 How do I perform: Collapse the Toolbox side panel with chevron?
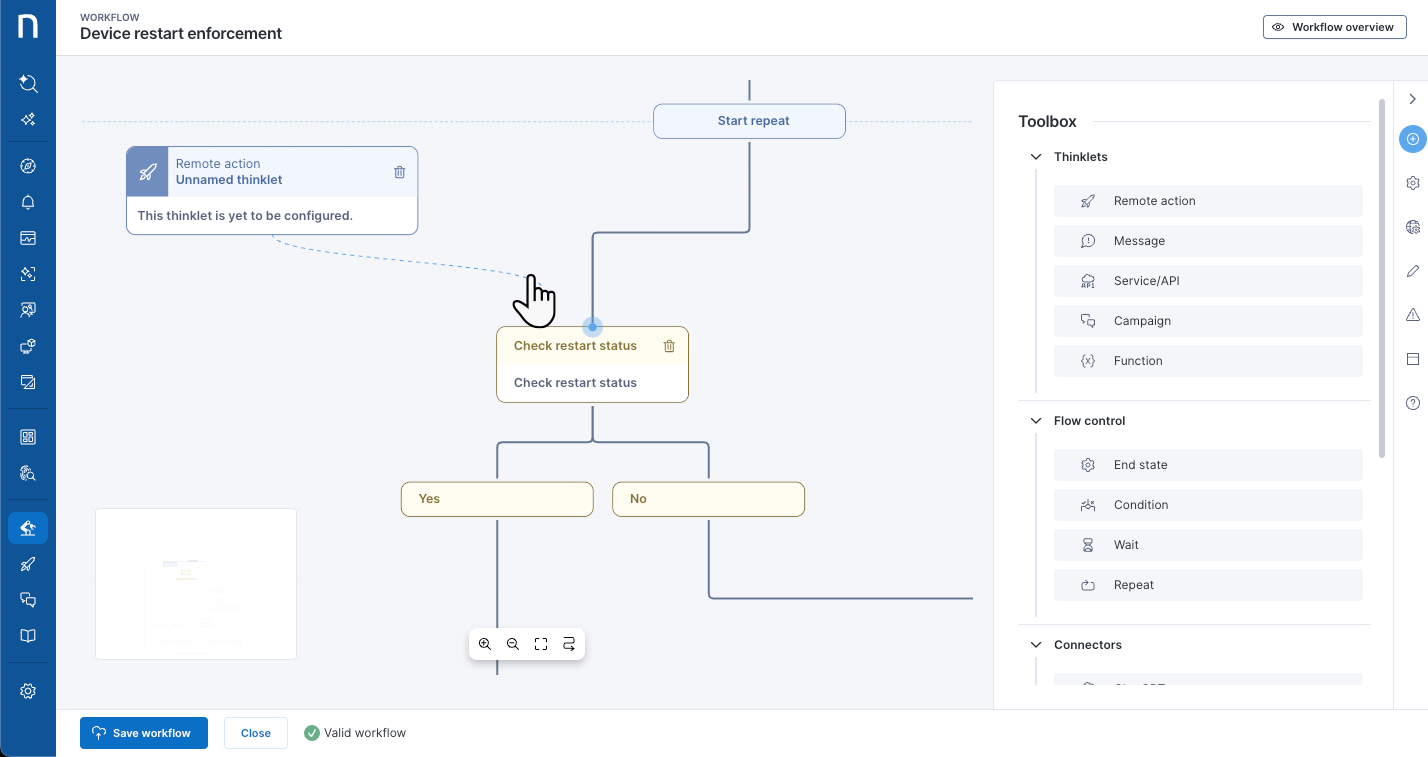[1412, 99]
